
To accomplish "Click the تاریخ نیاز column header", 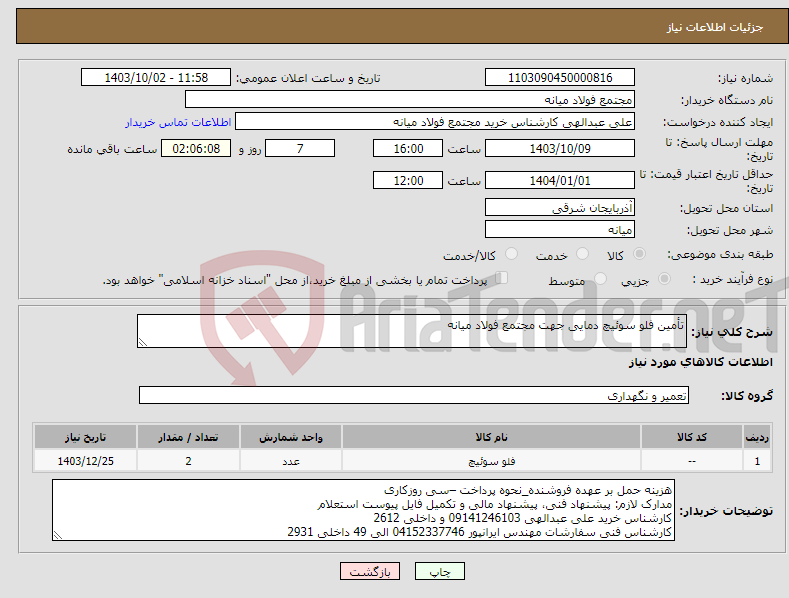I will (86, 437).
